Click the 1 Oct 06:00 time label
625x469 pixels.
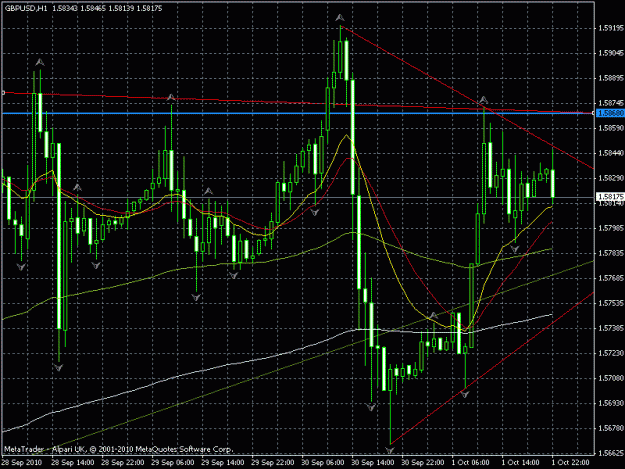coord(471,463)
